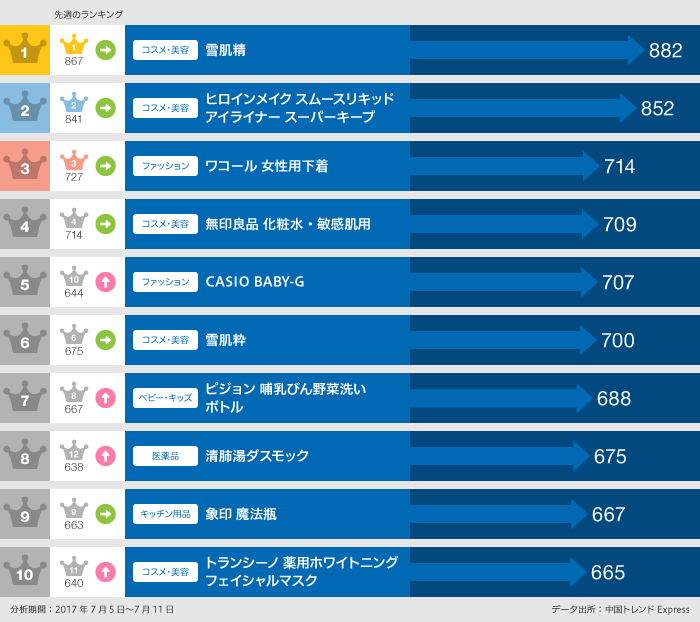Click the green arrow beside 象印 魔法瓶
The image size is (700, 622).
point(105,514)
